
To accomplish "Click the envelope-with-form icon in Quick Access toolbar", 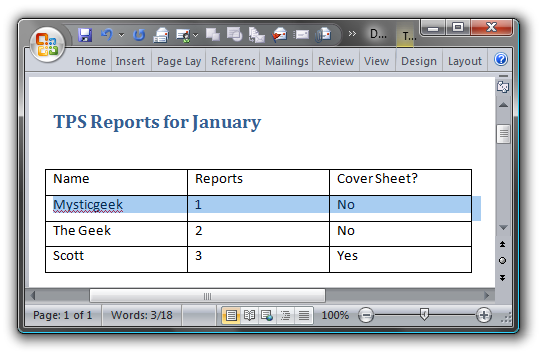I will click(161, 35).
